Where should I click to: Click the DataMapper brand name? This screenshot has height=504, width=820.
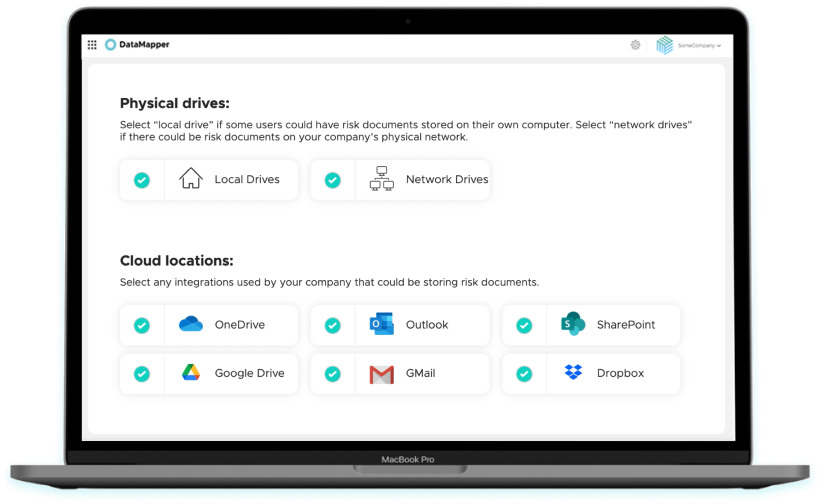pos(144,45)
